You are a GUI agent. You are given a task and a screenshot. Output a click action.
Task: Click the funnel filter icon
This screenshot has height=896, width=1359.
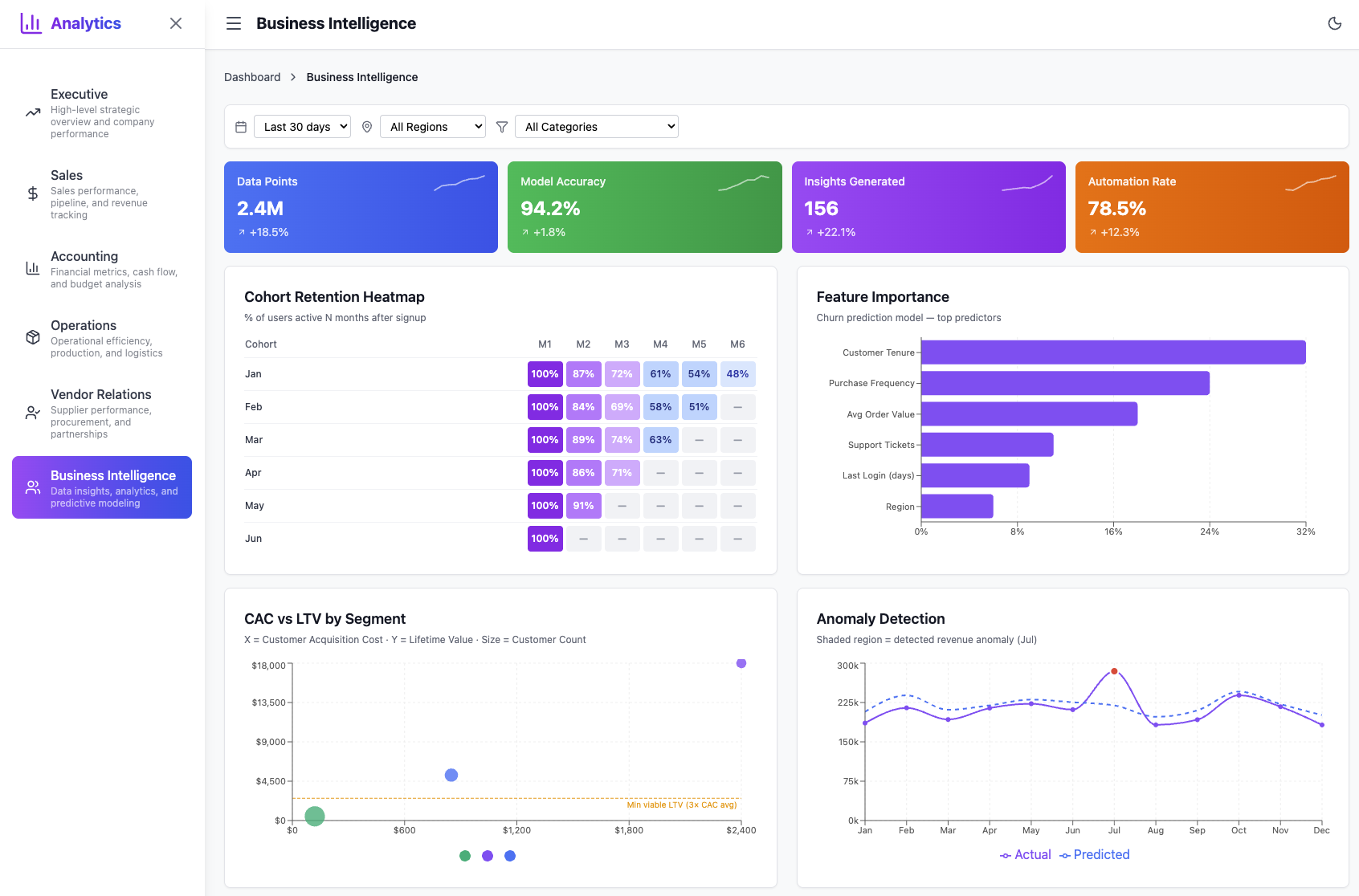click(x=502, y=127)
